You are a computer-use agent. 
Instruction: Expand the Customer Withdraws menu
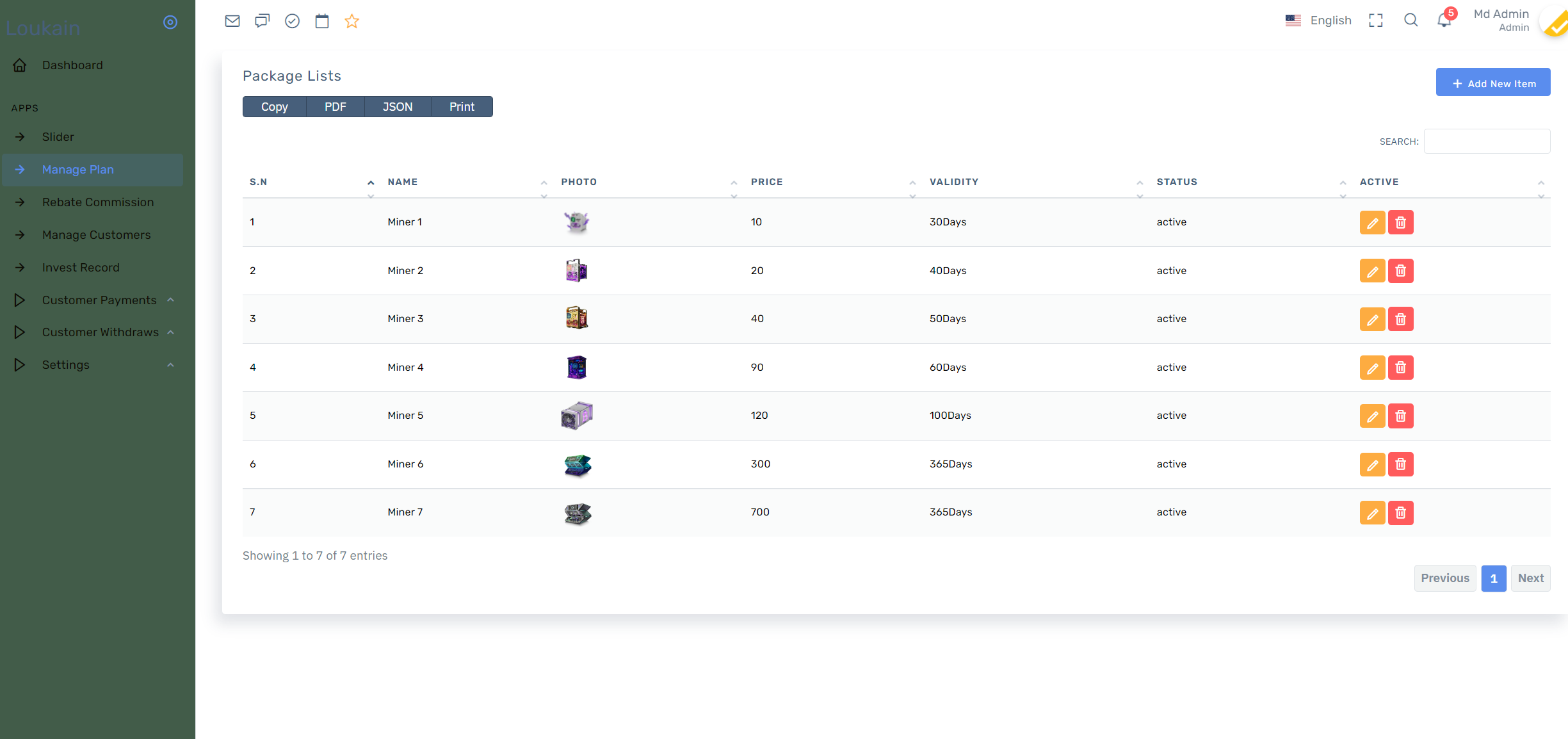point(100,332)
